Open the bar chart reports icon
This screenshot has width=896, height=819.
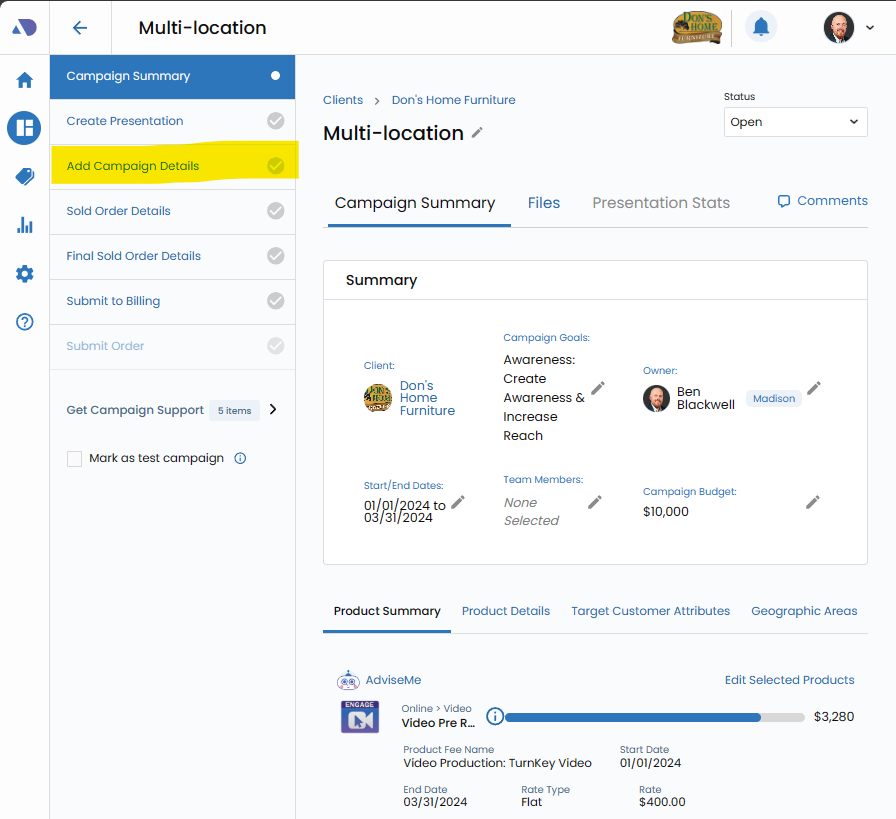tap(24, 225)
